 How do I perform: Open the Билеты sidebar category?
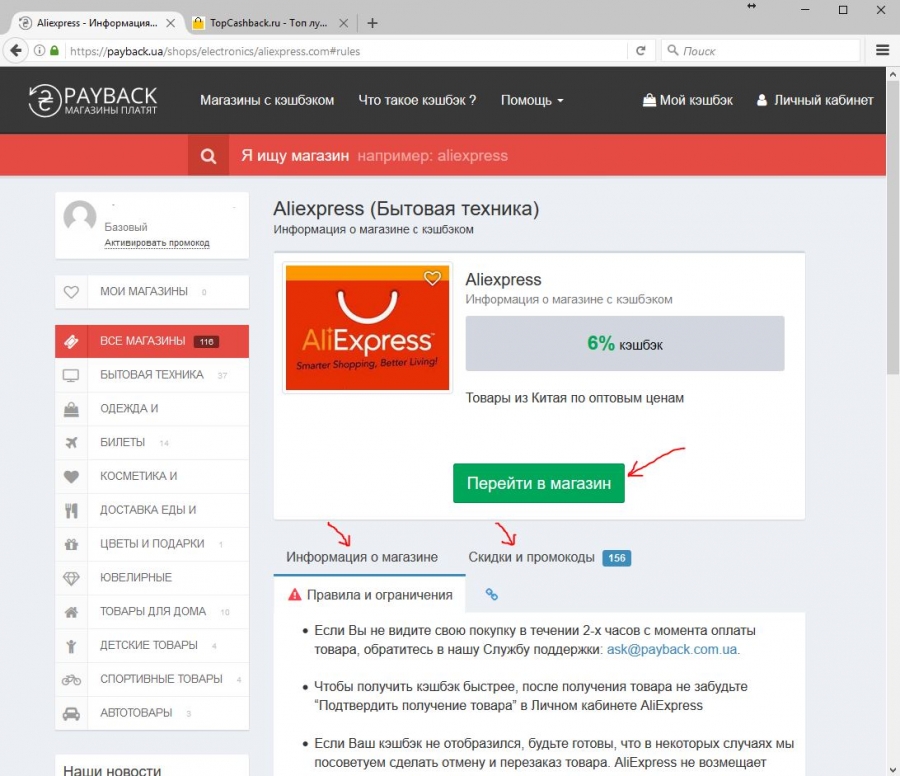(x=152, y=443)
